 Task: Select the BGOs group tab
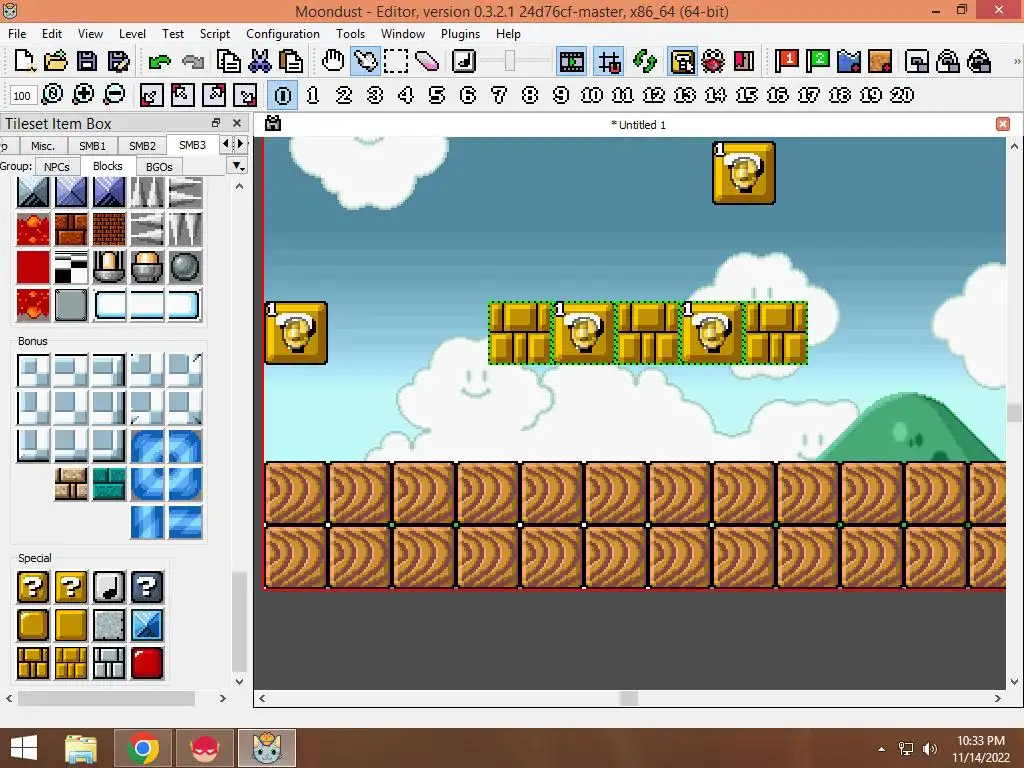click(x=159, y=167)
